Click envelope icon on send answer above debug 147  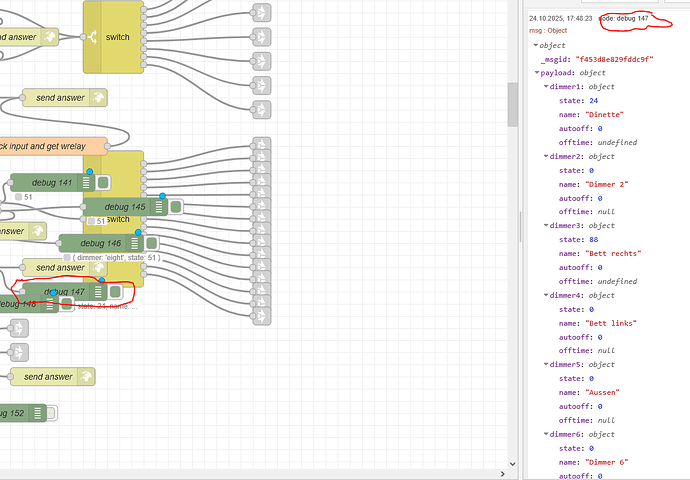click(x=97, y=268)
